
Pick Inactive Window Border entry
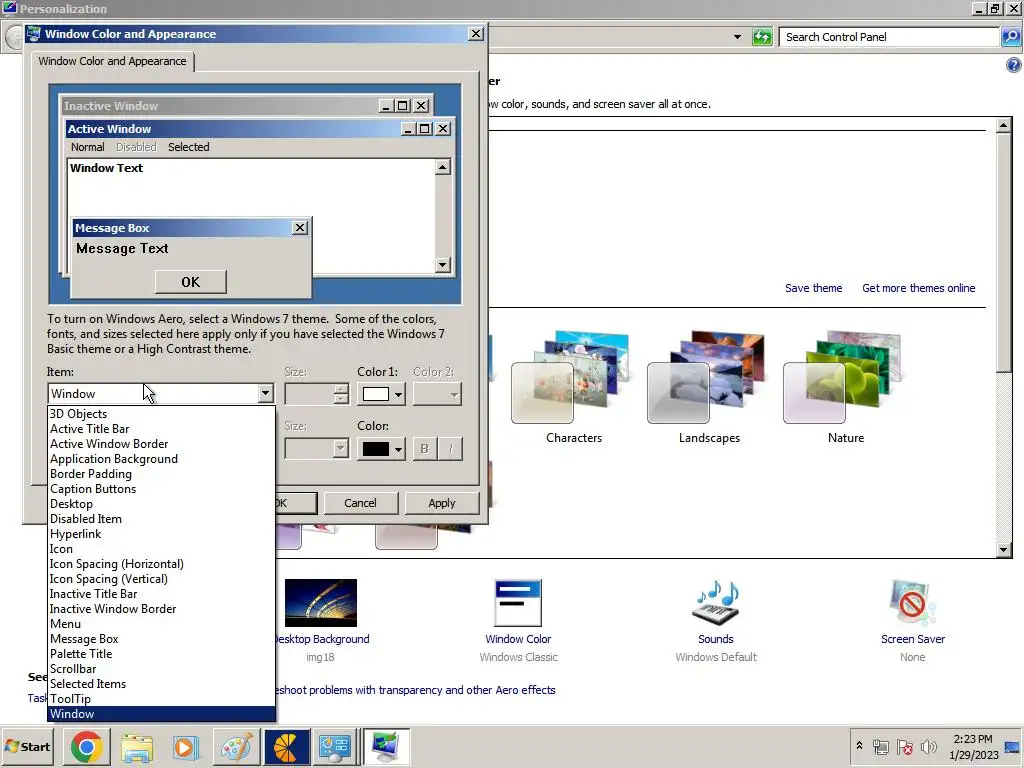coord(161,609)
